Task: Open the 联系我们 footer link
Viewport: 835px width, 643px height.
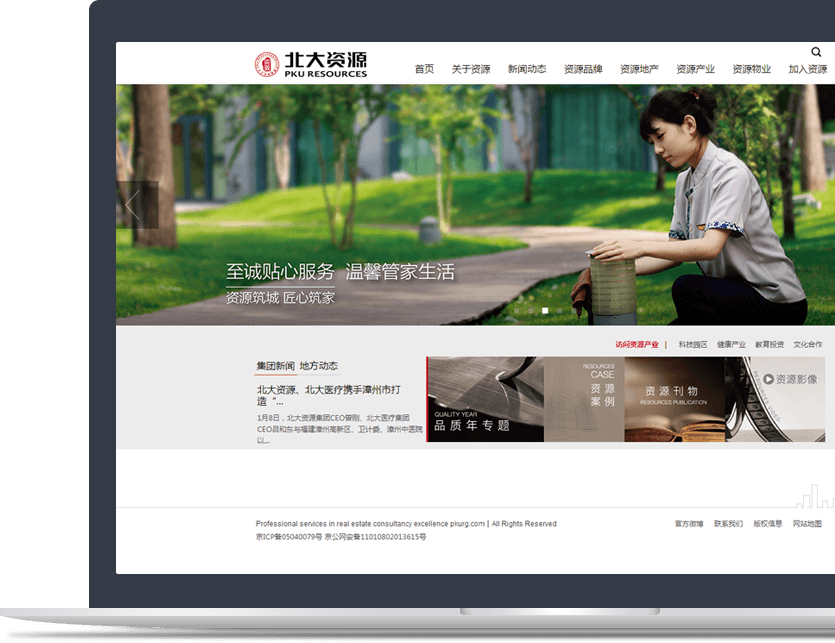Action: [x=728, y=524]
